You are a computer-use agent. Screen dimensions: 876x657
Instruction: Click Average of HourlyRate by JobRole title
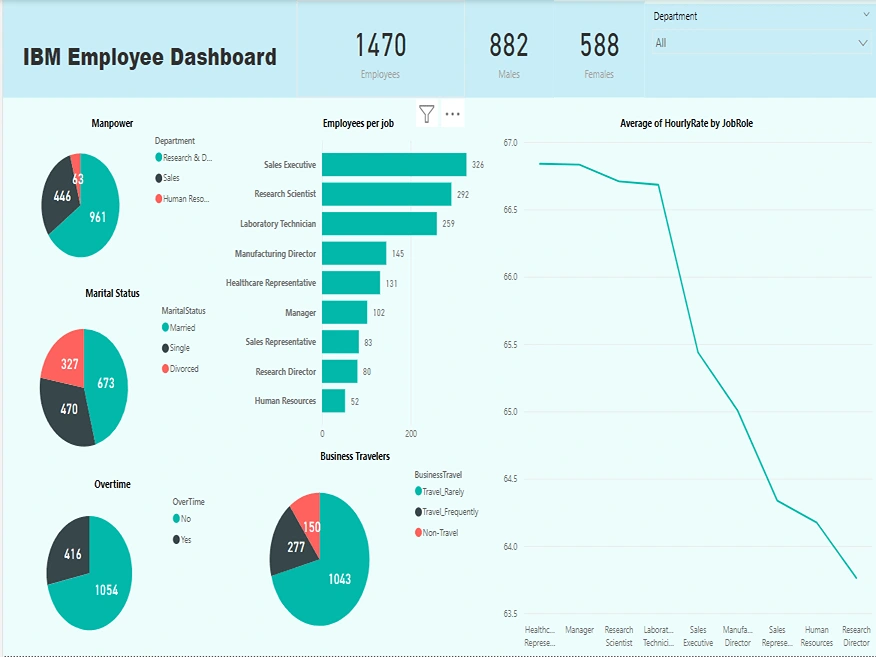pyautogui.click(x=687, y=123)
